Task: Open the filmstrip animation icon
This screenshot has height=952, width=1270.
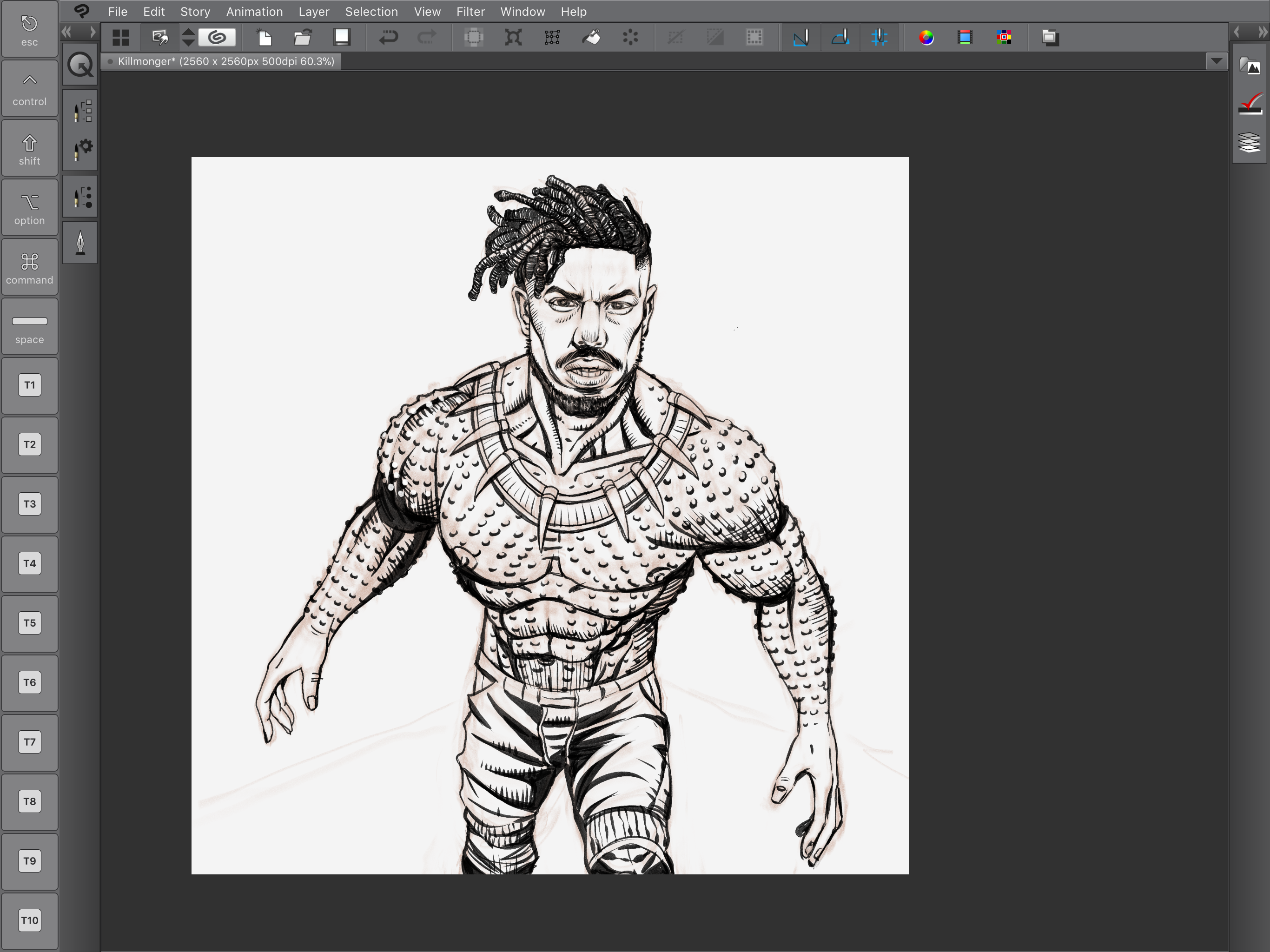Action: click(965, 38)
